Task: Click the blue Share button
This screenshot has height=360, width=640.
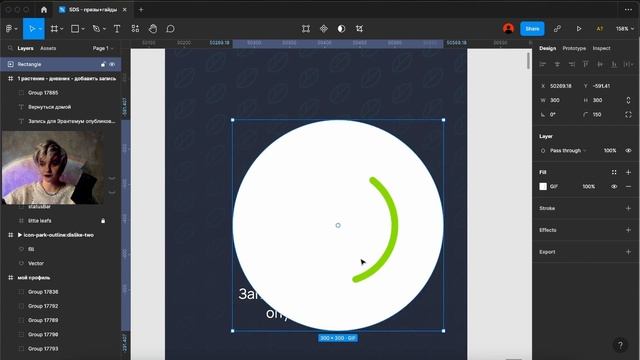Action: (532, 29)
